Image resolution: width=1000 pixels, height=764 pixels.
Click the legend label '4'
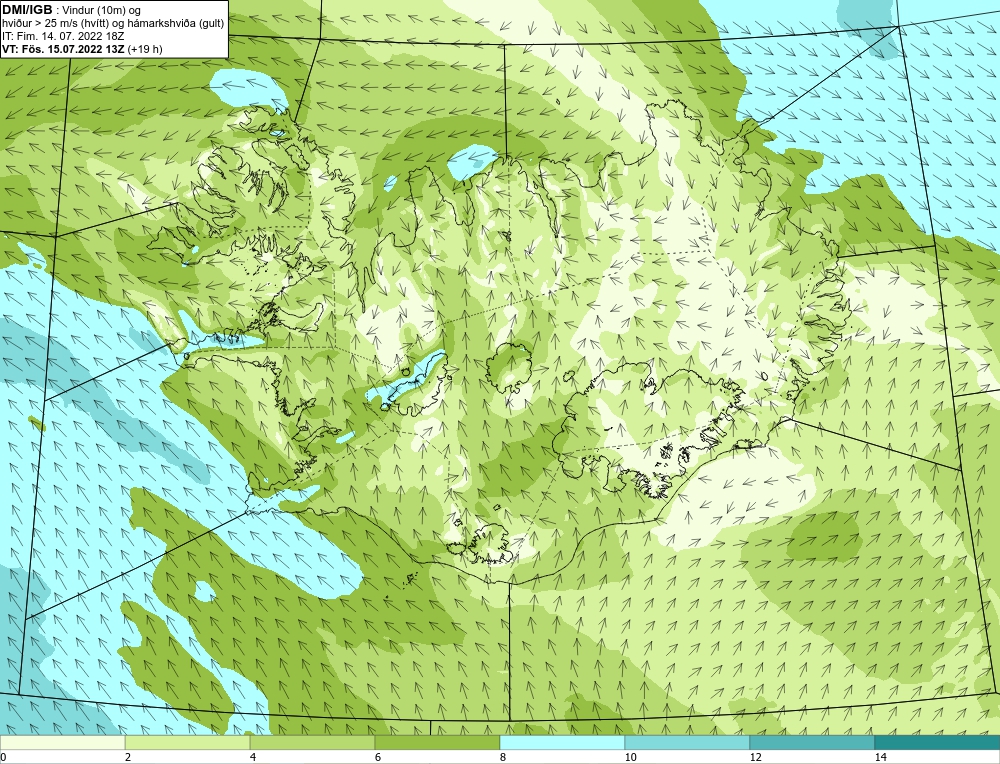point(253,757)
